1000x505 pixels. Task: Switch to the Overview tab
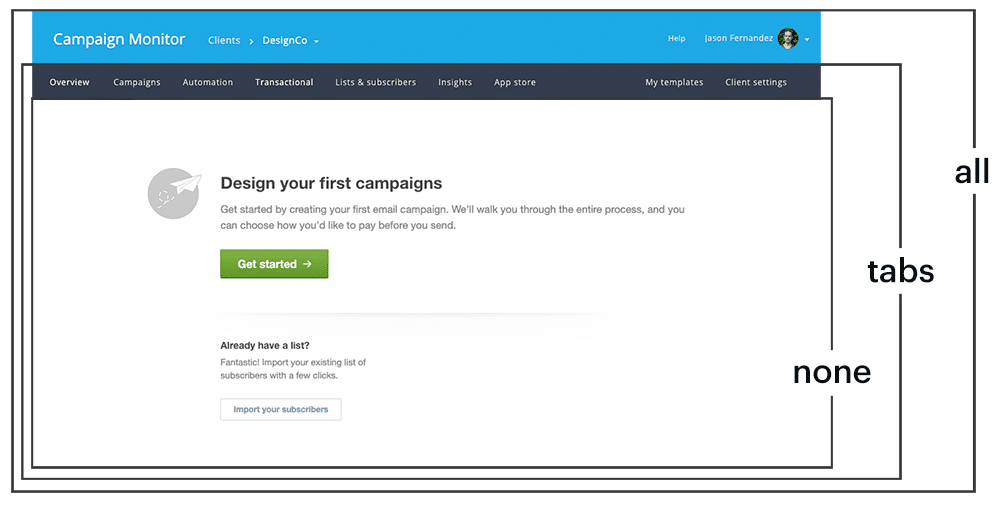tap(70, 82)
